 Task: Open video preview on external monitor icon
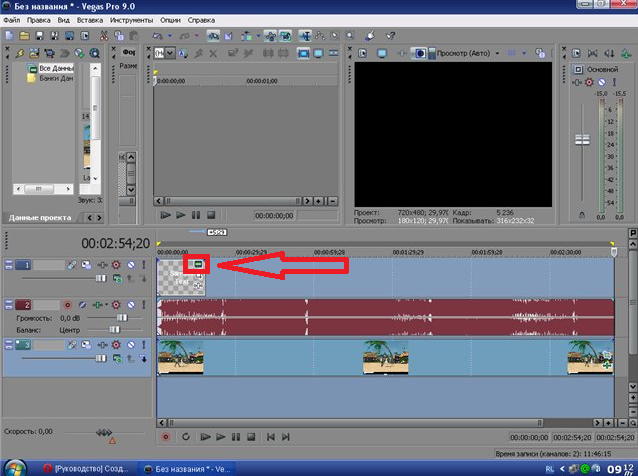tap(382, 53)
